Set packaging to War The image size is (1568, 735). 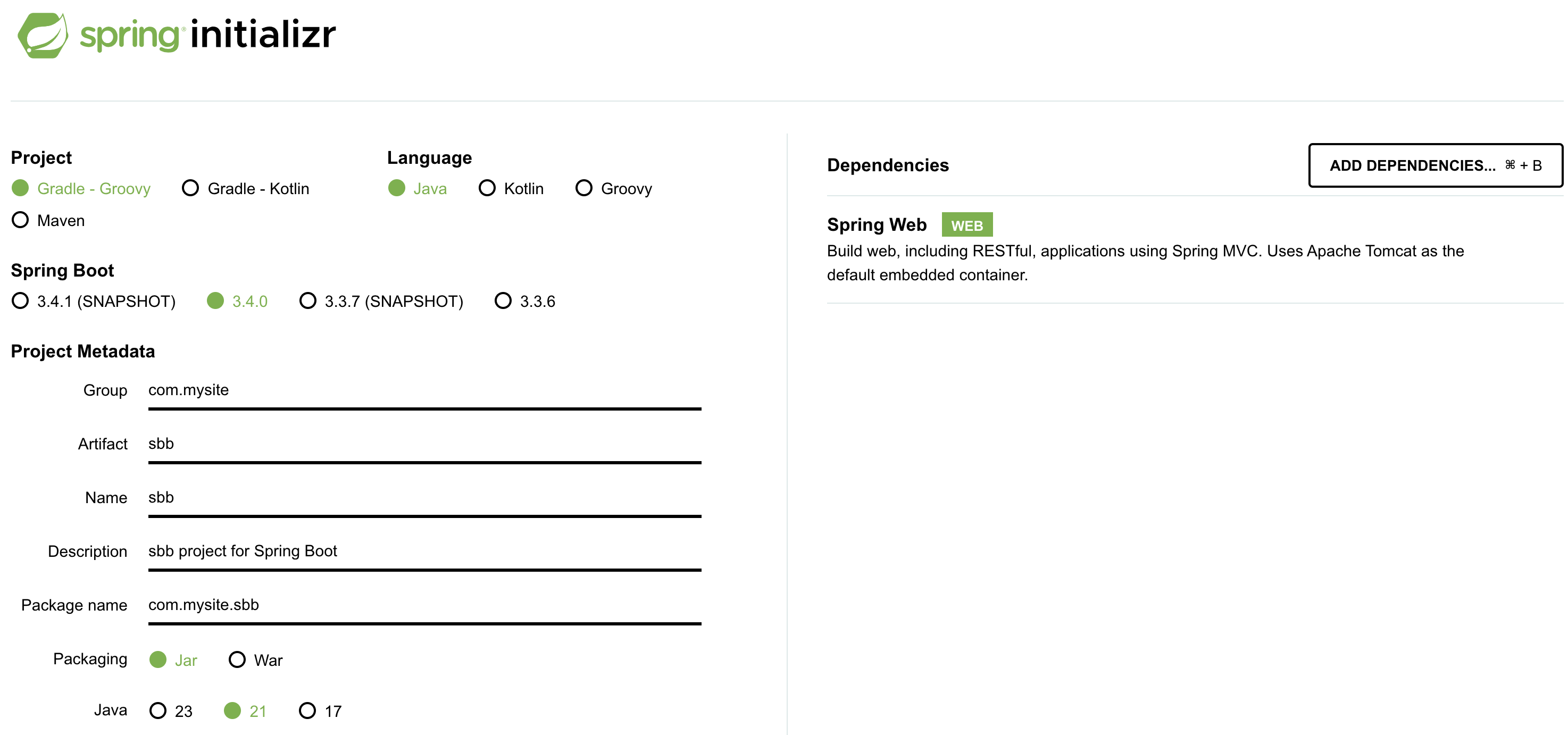(256, 660)
